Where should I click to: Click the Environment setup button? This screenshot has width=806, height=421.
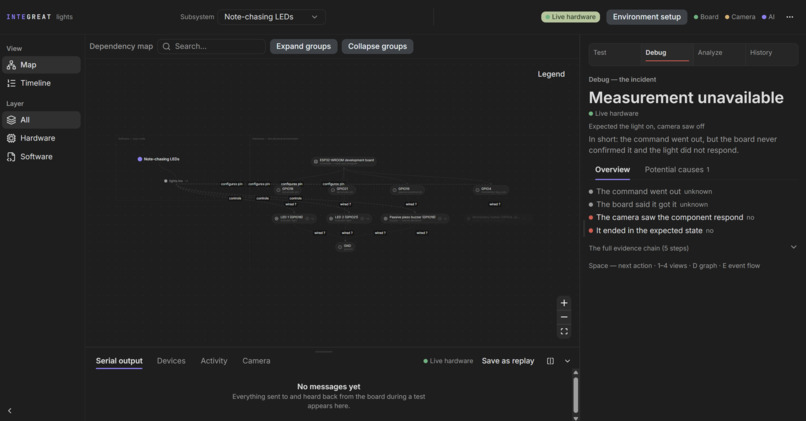(x=647, y=17)
